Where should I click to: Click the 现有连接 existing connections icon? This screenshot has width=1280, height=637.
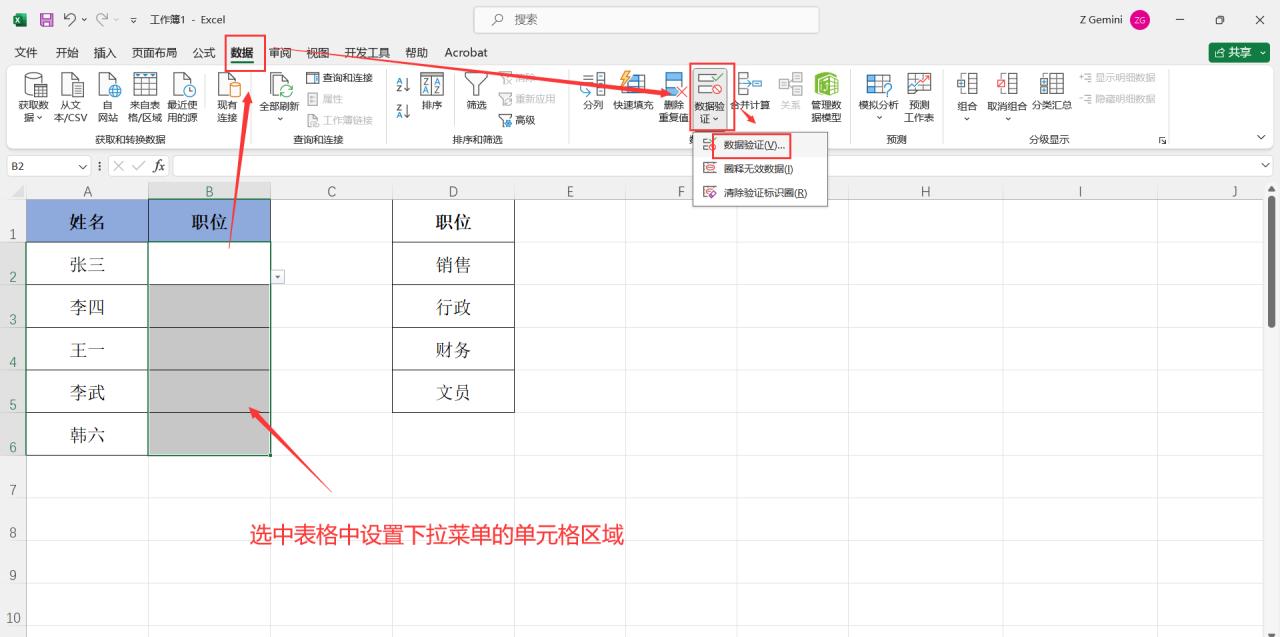click(x=227, y=98)
